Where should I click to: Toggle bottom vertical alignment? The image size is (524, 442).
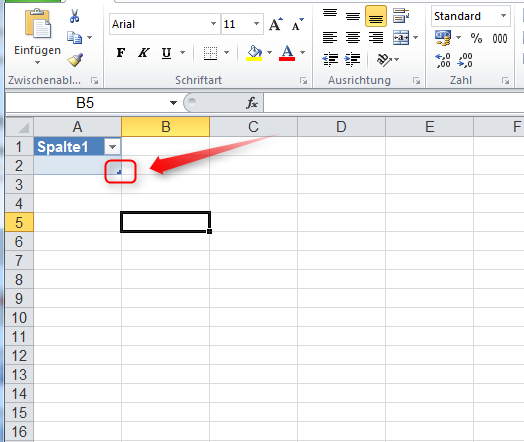[x=376, y=16]
